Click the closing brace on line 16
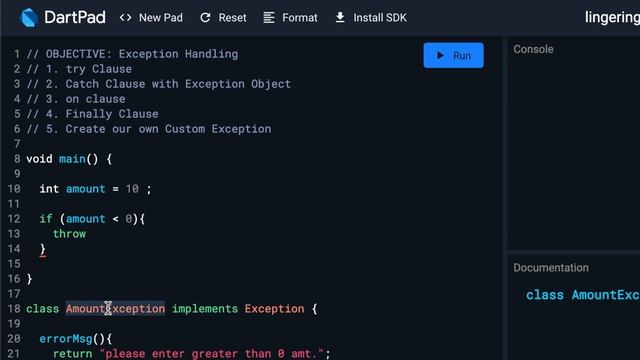 click(29, 279)
